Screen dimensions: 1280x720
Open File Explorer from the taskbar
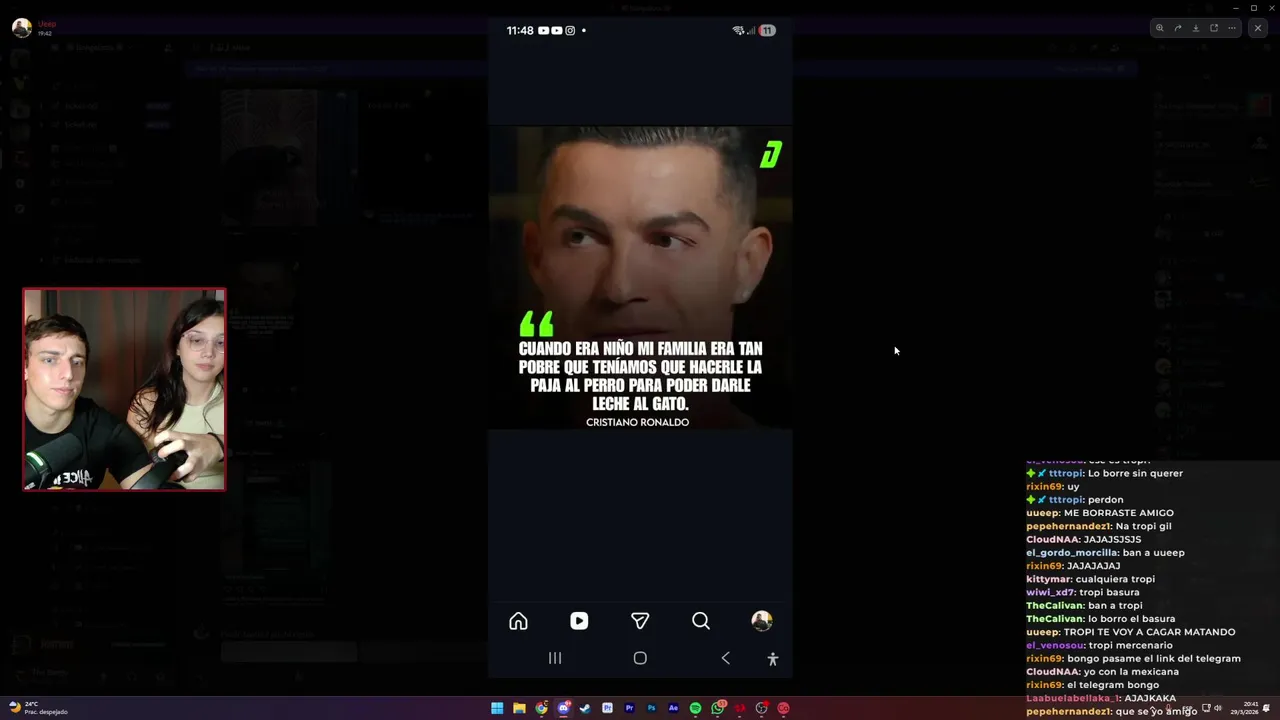(x=519, y=708)
